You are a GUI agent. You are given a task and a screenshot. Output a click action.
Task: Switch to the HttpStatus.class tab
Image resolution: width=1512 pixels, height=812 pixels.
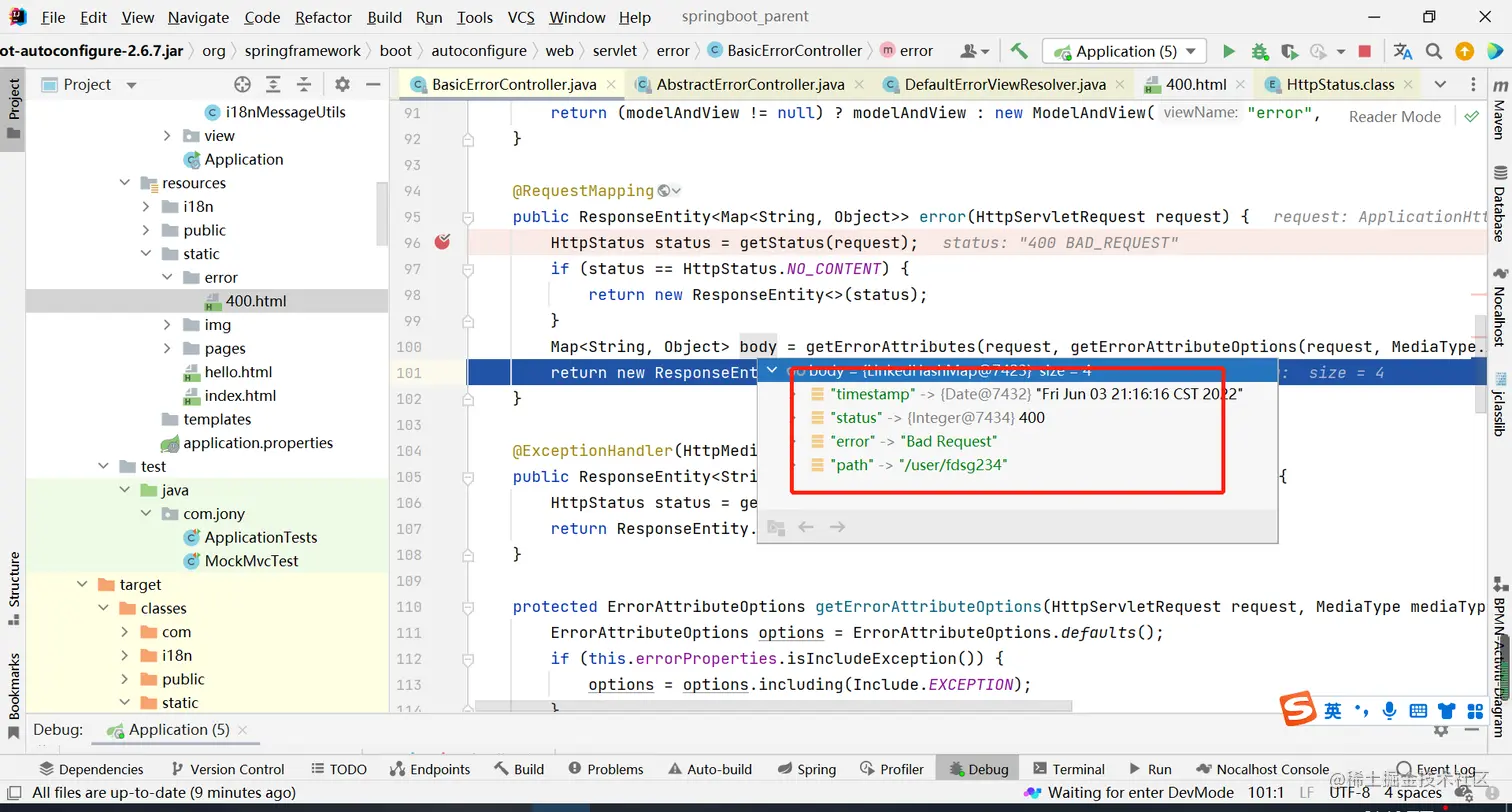pyautogui.click(x=1340, y=84)
